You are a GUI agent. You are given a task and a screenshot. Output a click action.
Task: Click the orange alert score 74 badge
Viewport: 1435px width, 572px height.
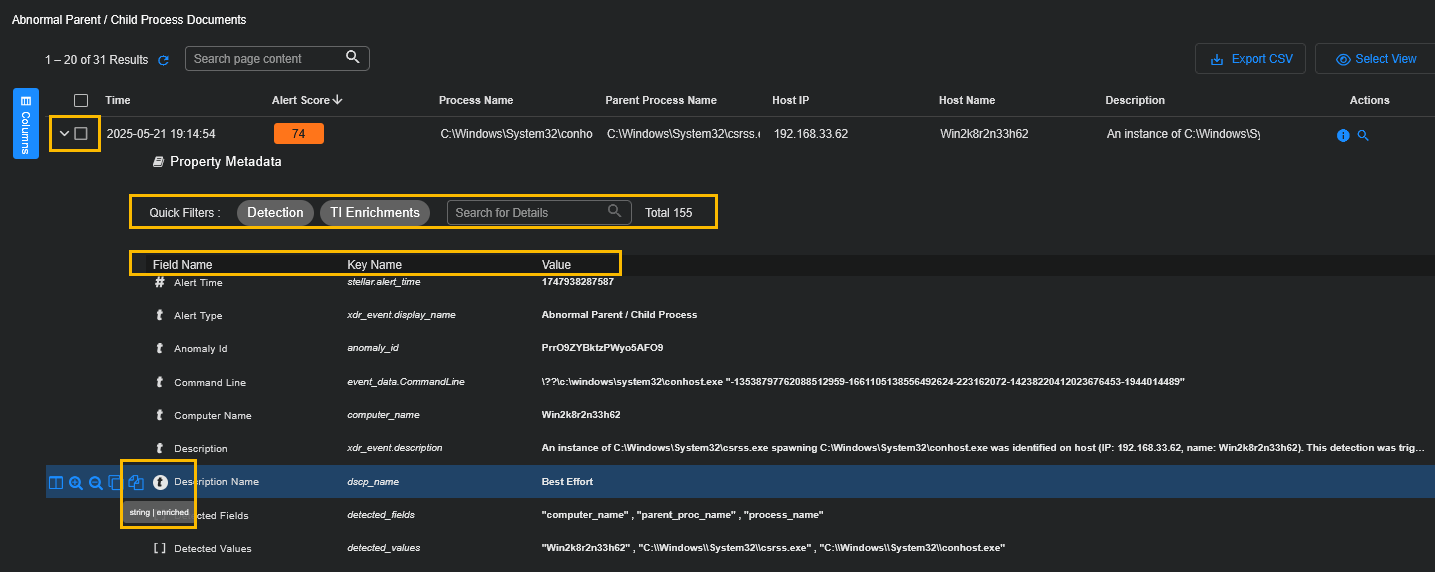(298, 134)
